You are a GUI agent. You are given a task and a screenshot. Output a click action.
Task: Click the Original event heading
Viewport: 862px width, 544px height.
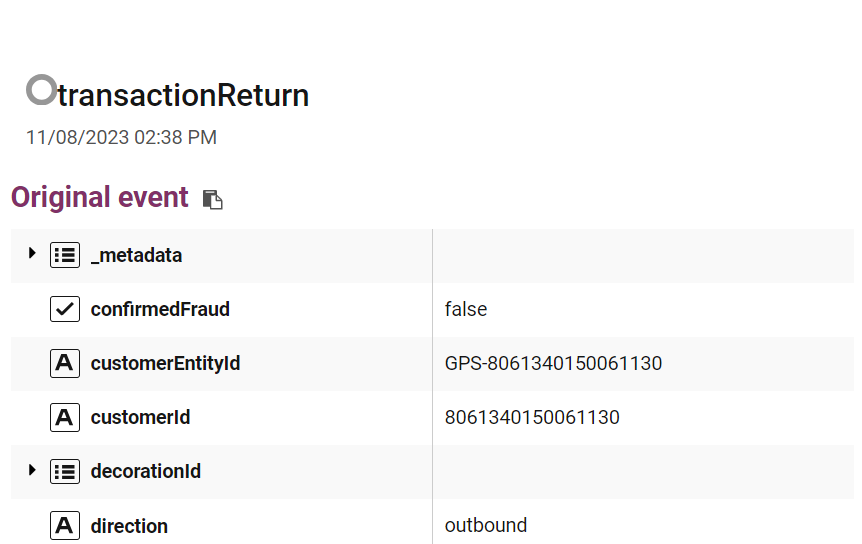coord(100,197)
